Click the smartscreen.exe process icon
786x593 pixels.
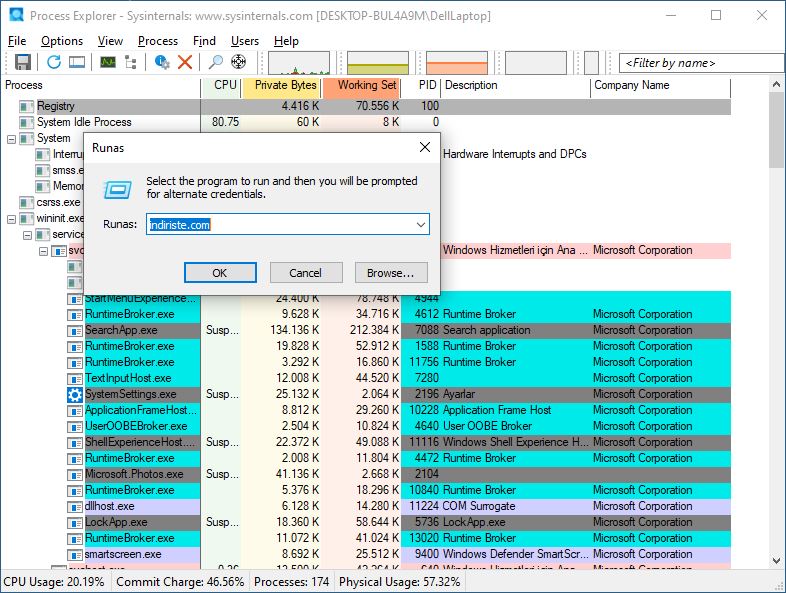point(75,555)
